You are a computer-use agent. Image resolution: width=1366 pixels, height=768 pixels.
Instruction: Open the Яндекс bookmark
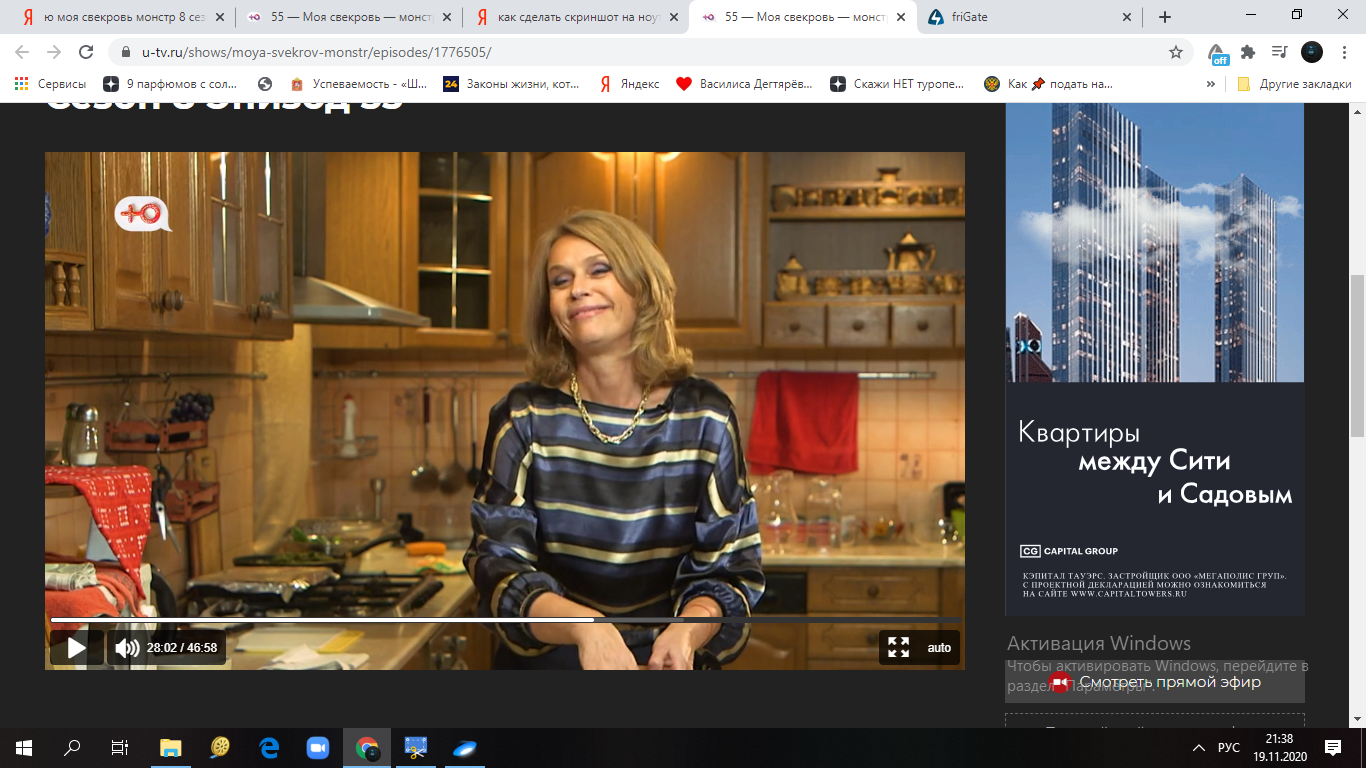(x=630, y=84)
